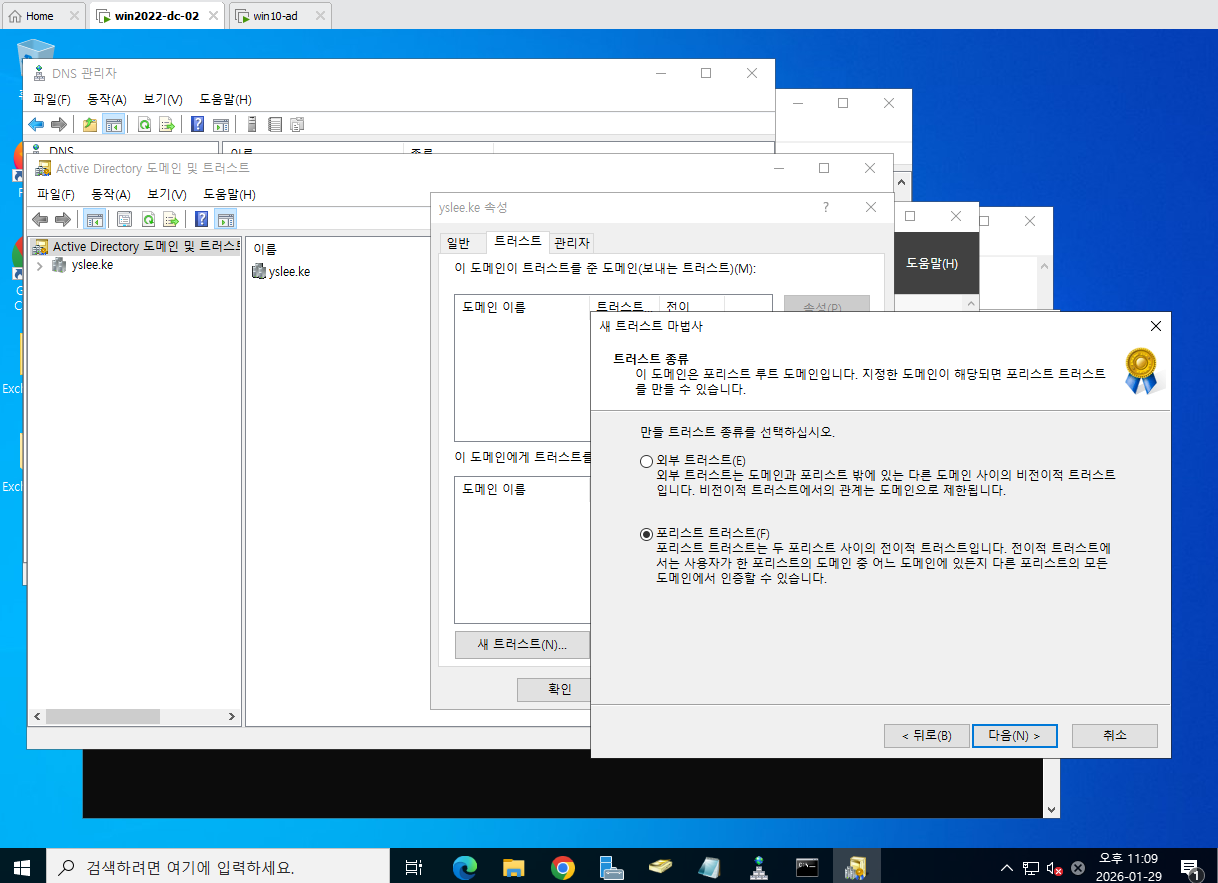
Task: Click the network icon in system tray
Action: tap(1031, 867)
